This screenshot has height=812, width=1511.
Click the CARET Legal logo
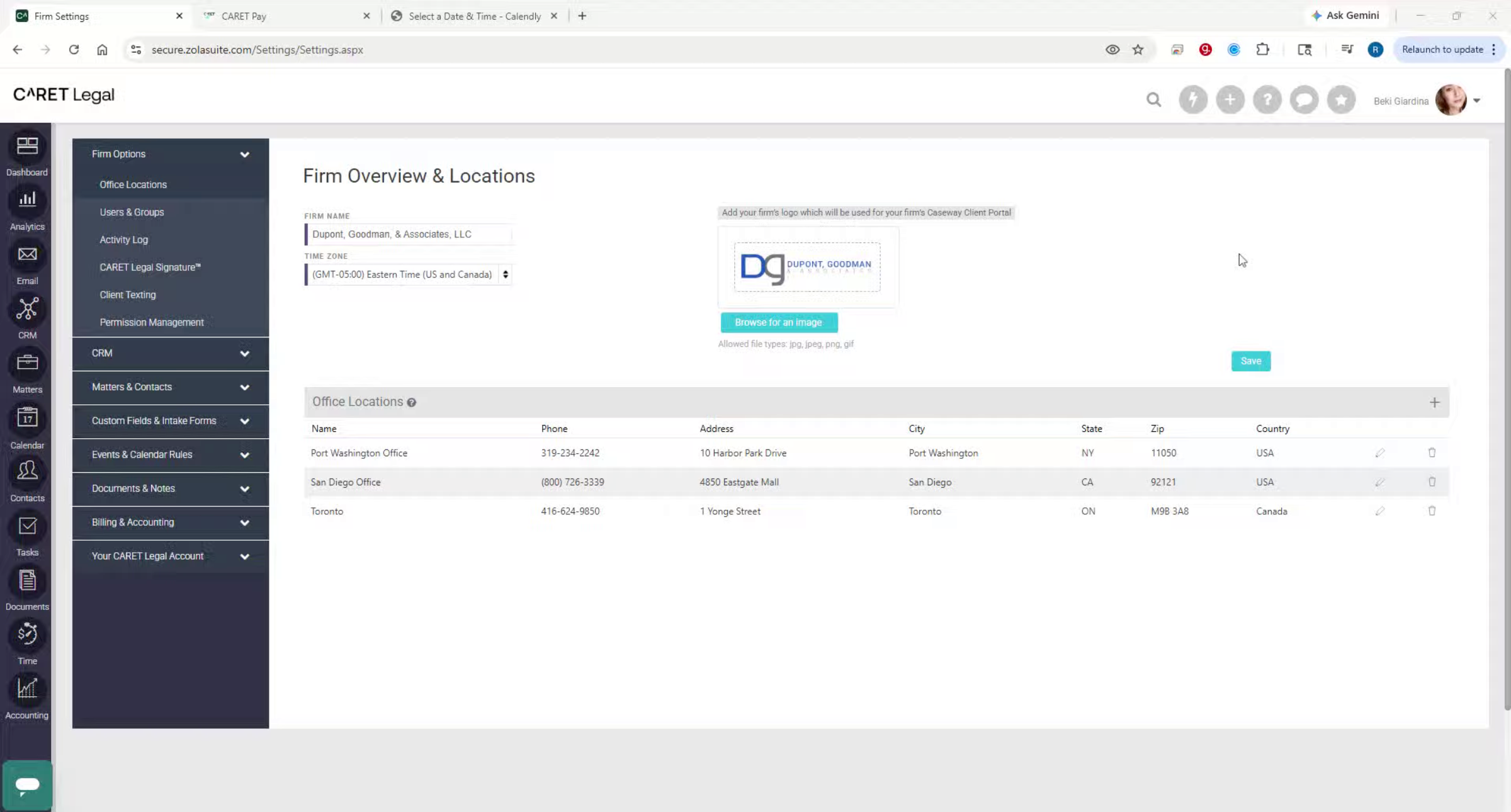coord(64,94)
